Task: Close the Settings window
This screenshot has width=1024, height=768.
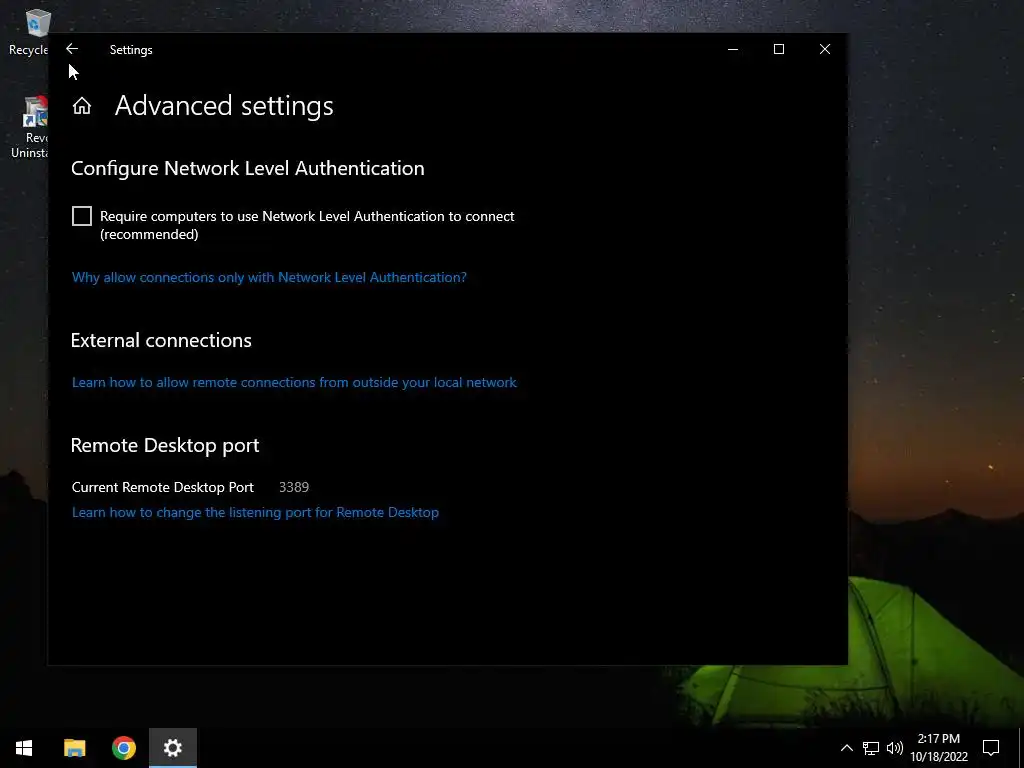Action: (x=825, y=50)
